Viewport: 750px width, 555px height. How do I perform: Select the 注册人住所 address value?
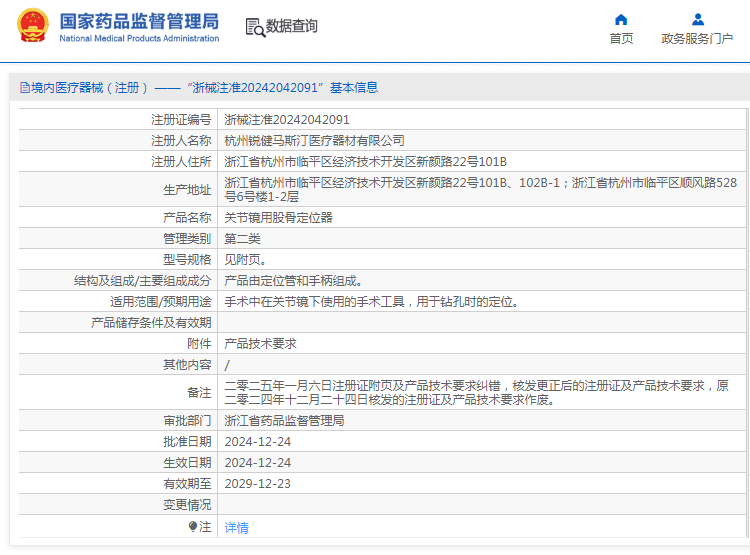pyautogui.click(x=365, y=162)
